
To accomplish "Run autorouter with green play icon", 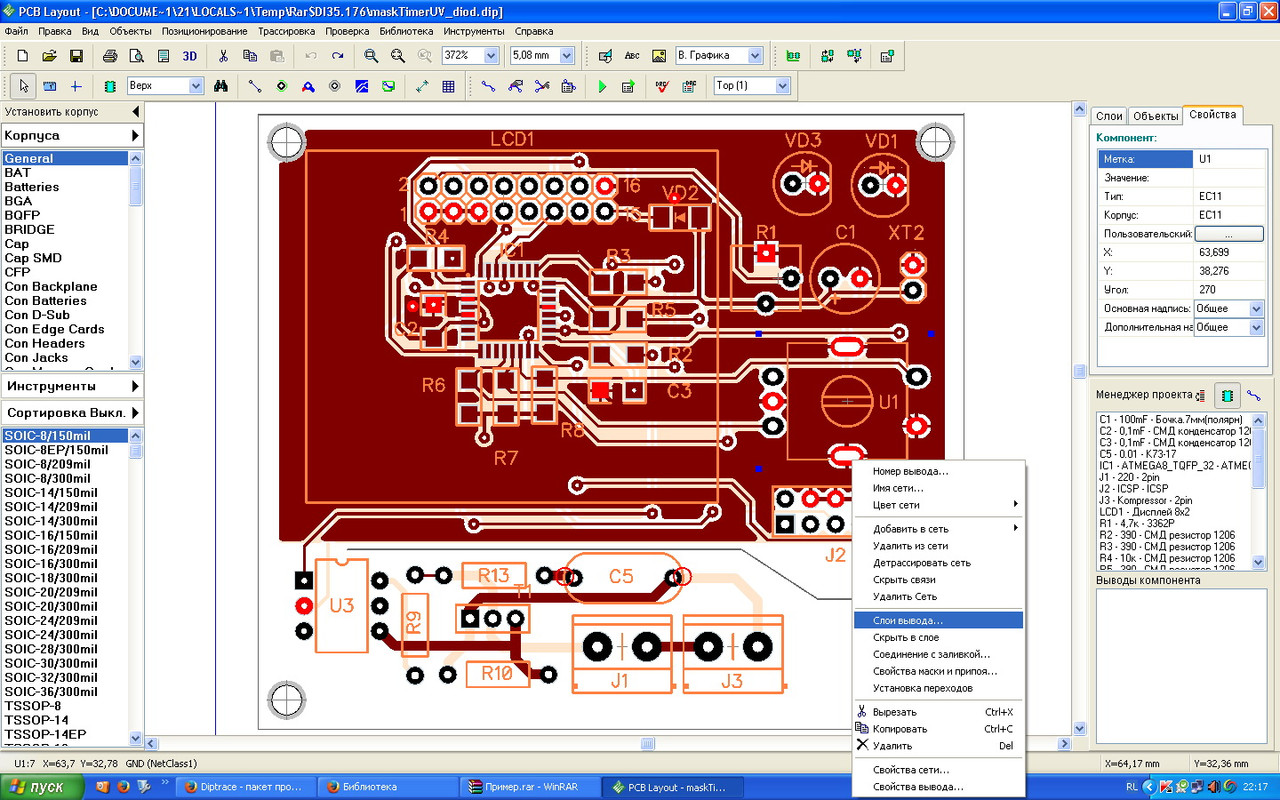I will coord(602,86).
